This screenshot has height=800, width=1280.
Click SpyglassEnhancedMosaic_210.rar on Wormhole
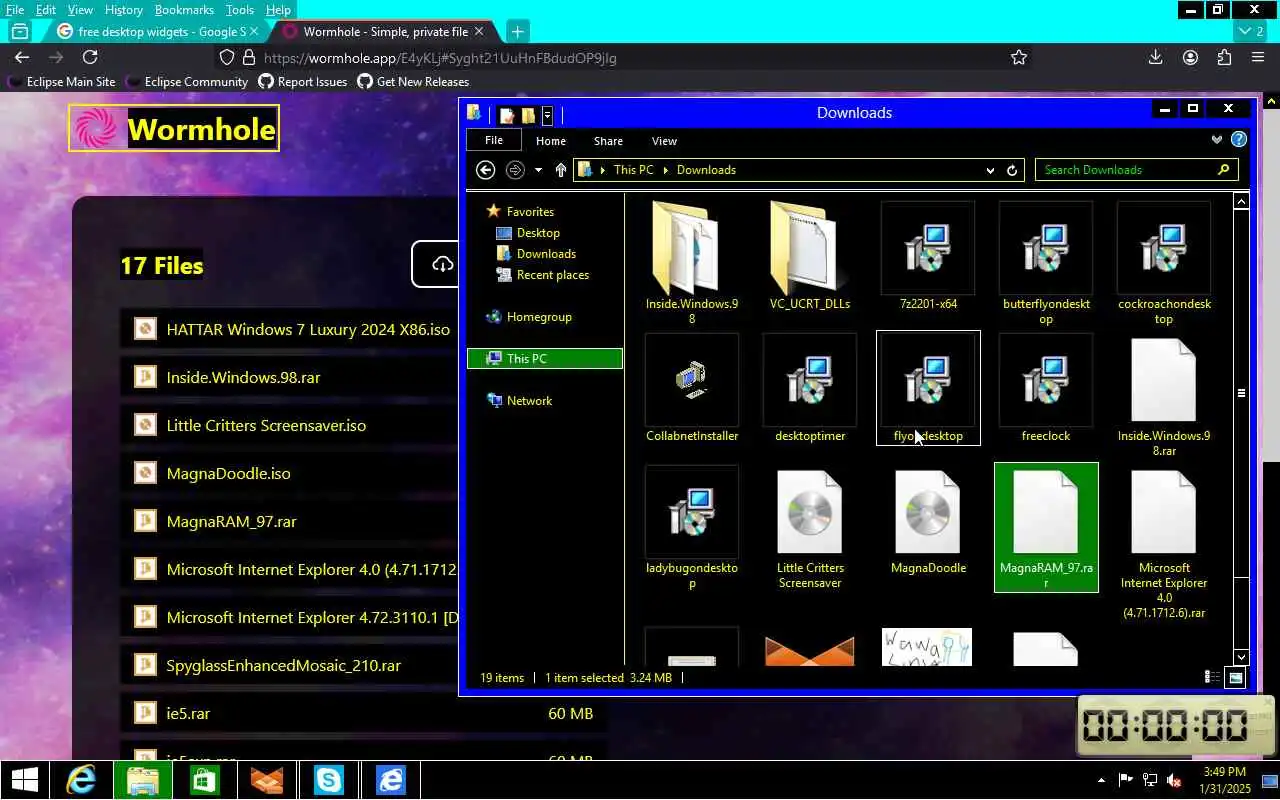pos(284,665)
